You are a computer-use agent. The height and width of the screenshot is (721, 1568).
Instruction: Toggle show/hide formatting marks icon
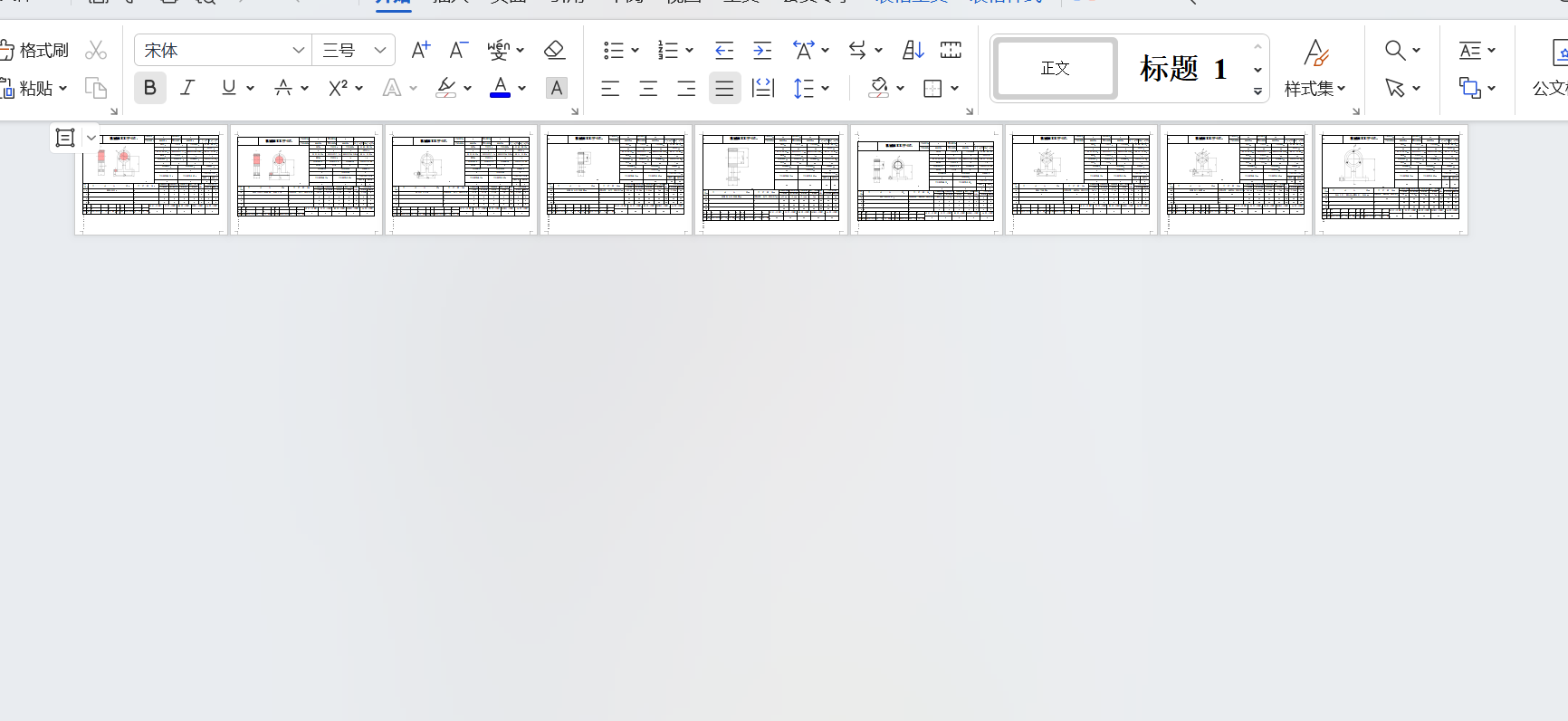click(951, 50)
